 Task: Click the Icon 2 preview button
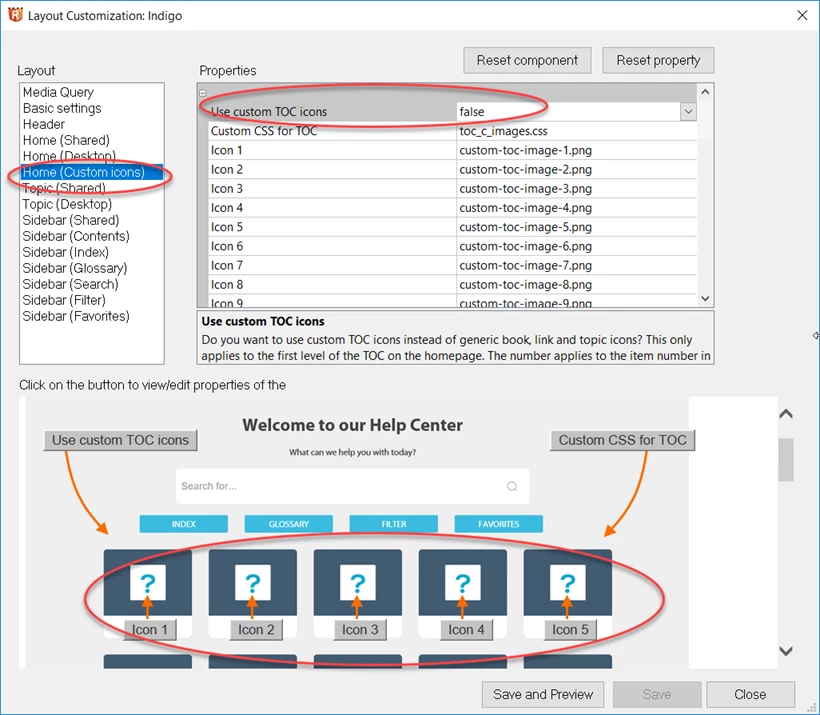(x=256, y=630)
